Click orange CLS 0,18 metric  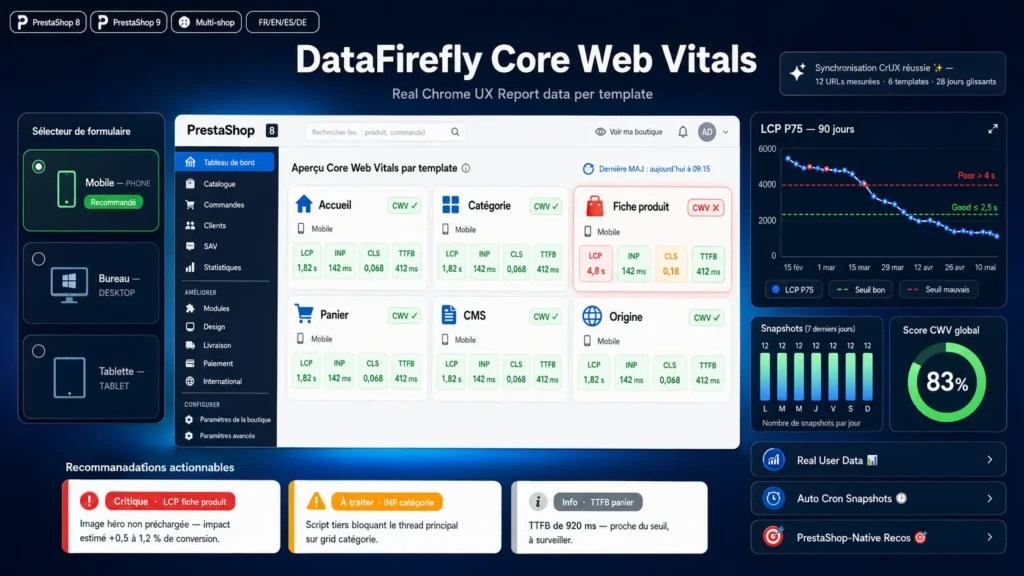671,263
